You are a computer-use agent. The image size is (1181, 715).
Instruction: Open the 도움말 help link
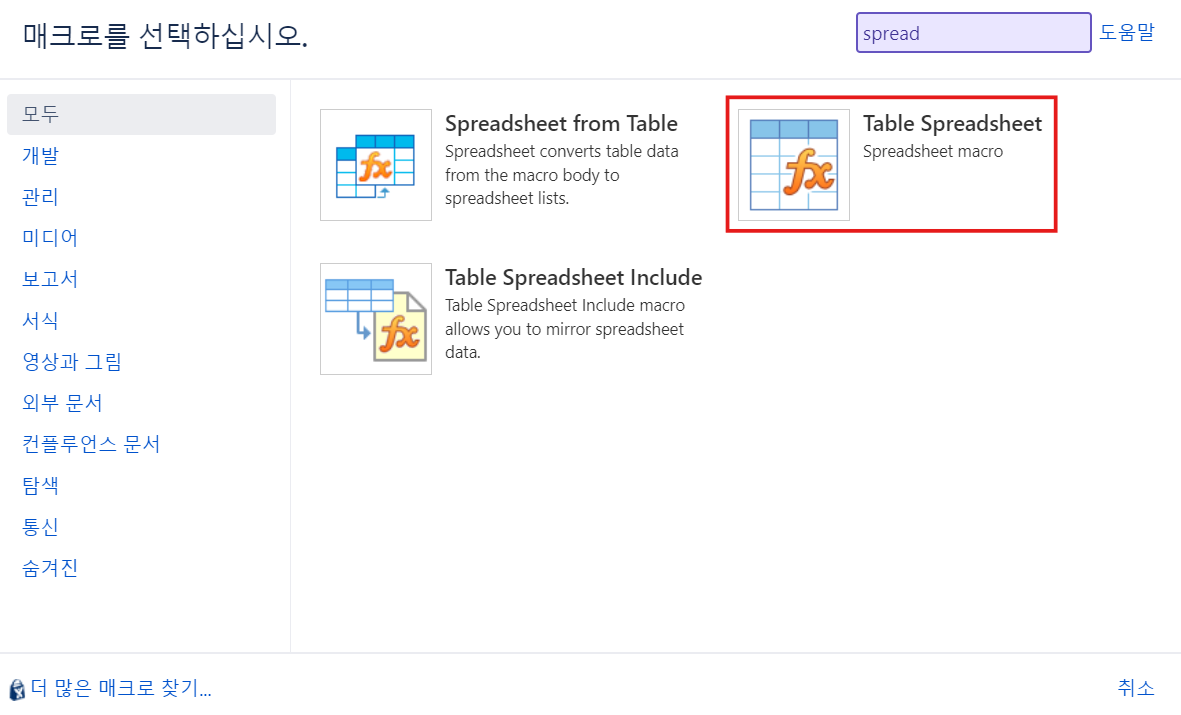(x=1127, y=32)
